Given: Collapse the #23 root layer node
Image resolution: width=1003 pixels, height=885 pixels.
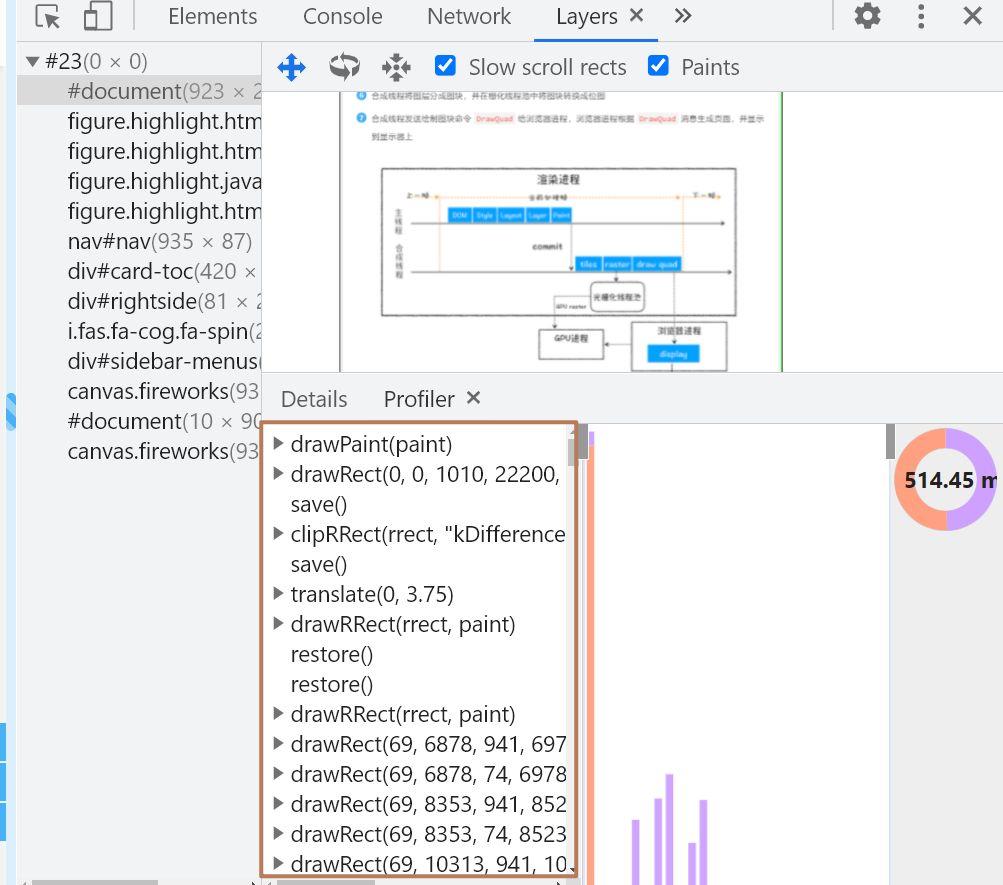Looking at the screenshot, I should 32,62.
